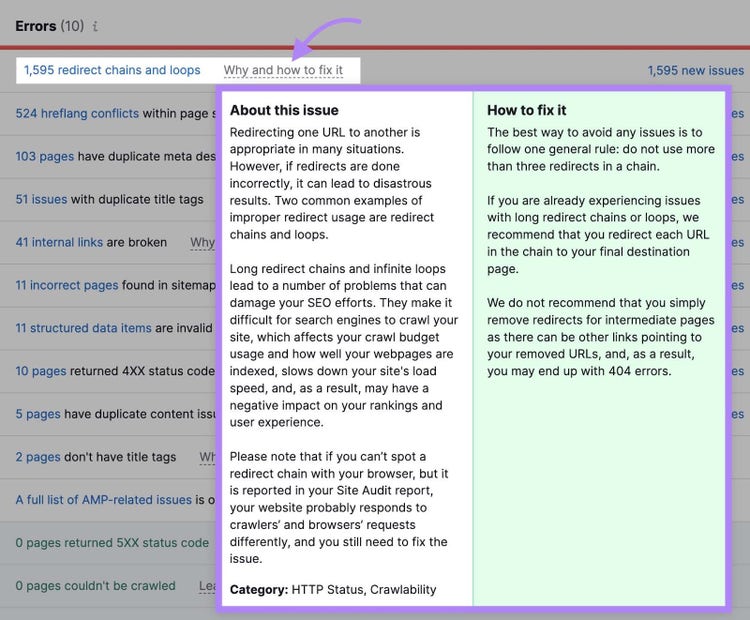Click the 'About this issue' heading in the popup
Screen dimensions: 750x620
(x=284, y=111)
